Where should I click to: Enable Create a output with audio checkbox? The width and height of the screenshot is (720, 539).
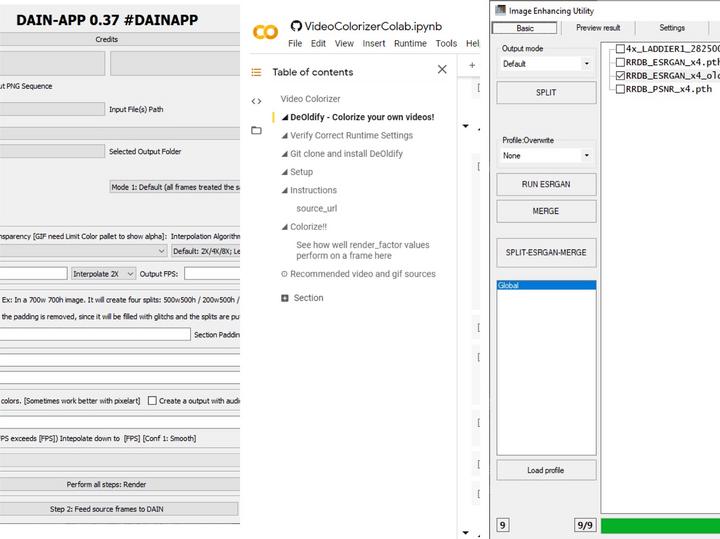(x=152, y=401)
